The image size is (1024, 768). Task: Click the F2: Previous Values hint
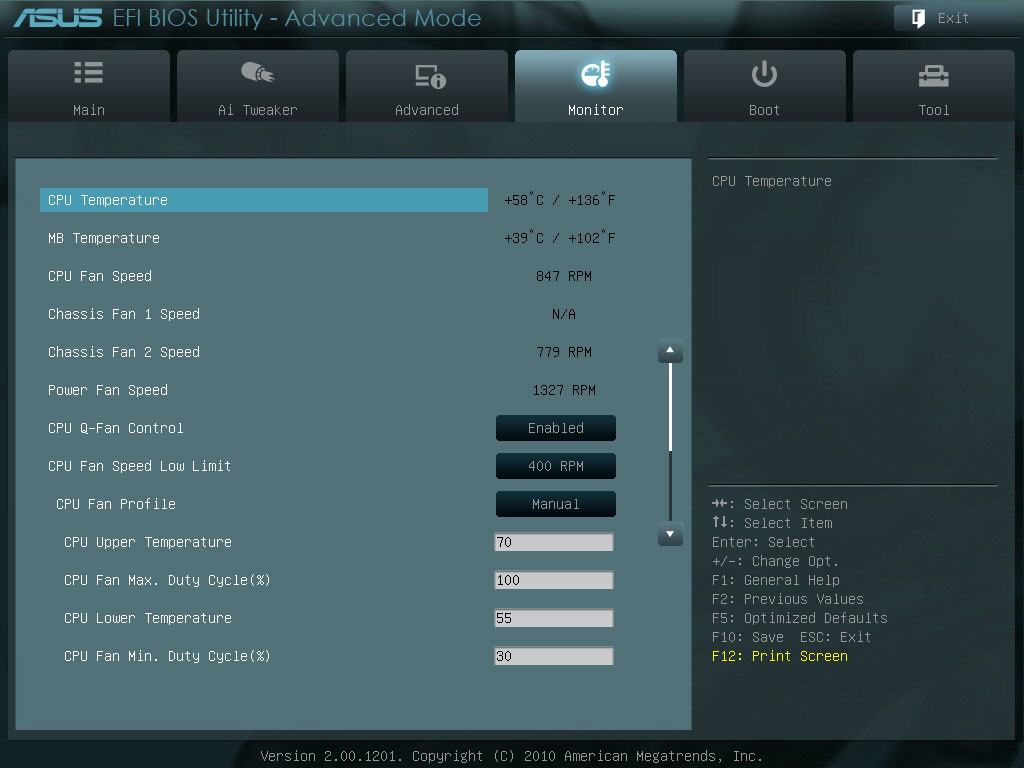pyautogui.click(x=788, y=600)
